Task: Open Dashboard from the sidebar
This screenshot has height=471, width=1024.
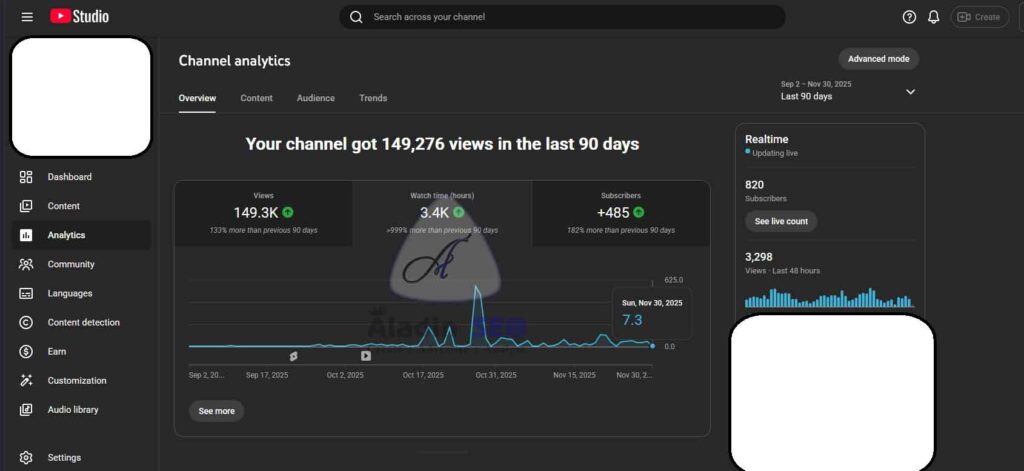Action: (x=69, y=177)
